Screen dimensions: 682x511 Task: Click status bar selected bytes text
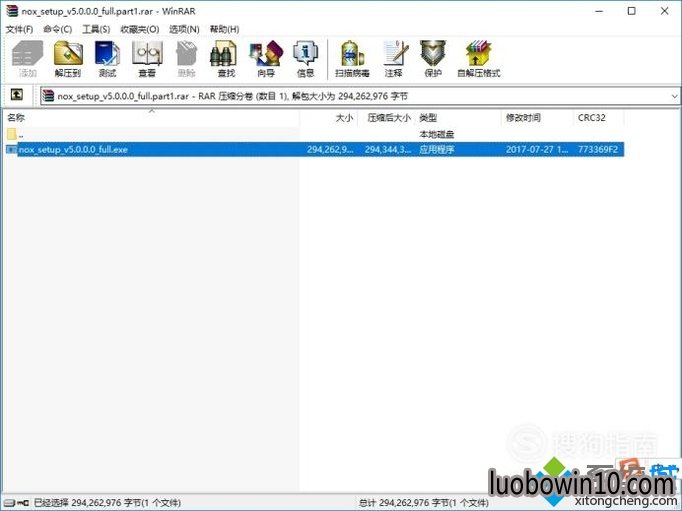click(x=107, y=503)
